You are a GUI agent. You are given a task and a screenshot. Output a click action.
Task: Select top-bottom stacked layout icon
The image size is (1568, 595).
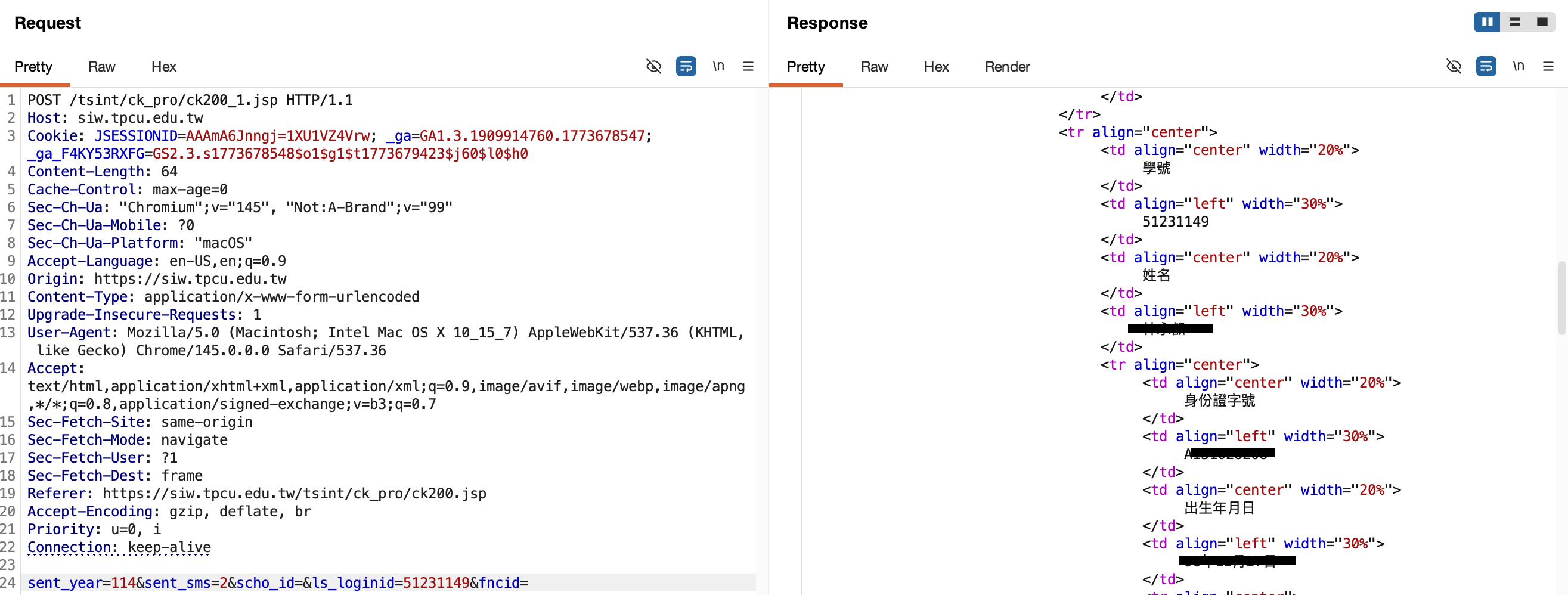[x=1514, y=22]
